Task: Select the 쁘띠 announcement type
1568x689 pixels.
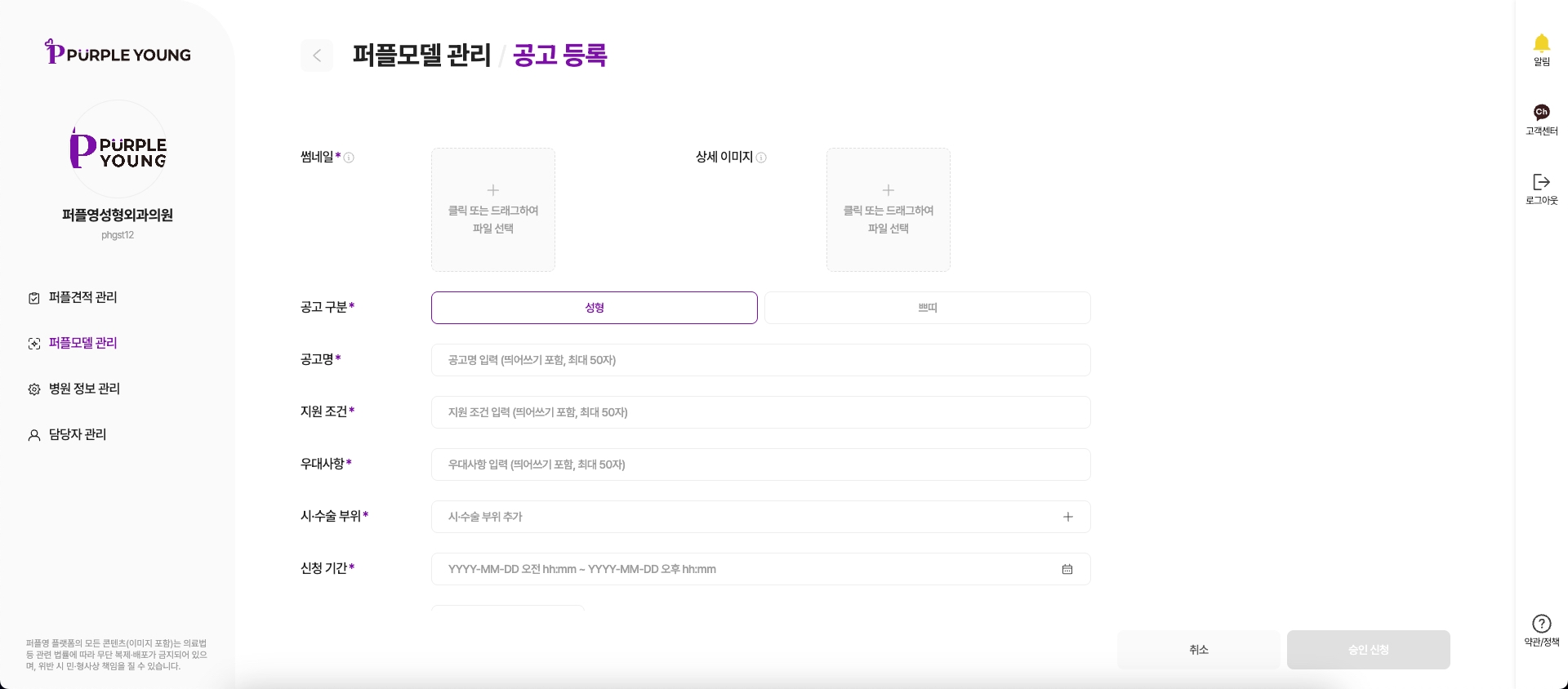Action: click(927, 308)
